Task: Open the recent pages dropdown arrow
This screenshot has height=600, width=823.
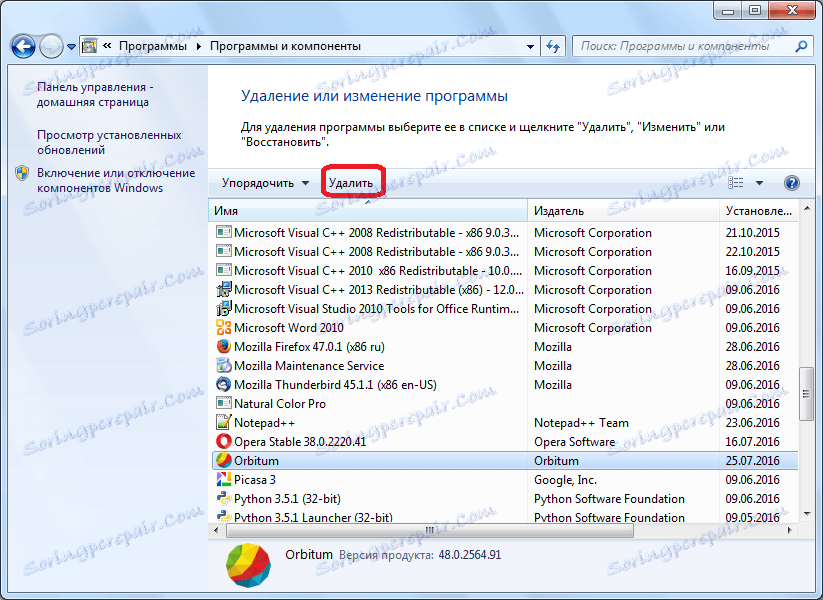Action: [x=71, y=47]
